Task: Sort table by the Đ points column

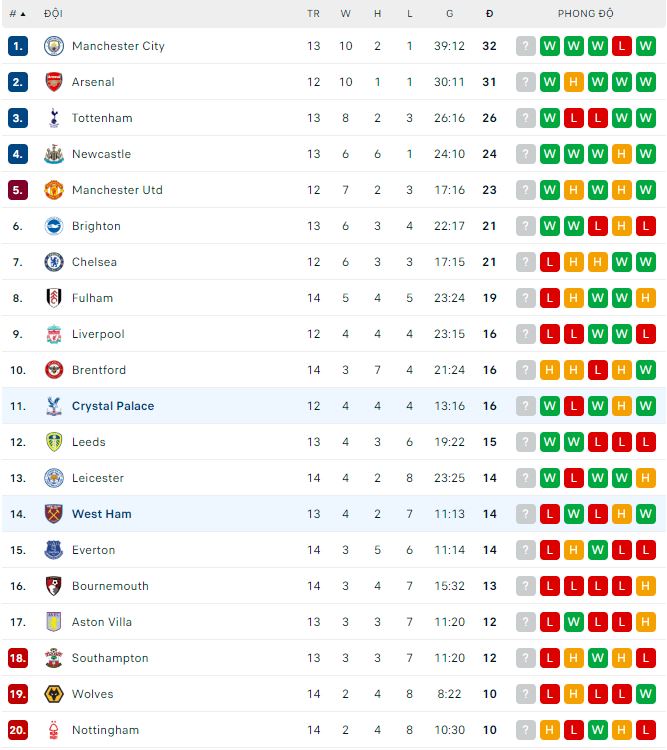Action: tap(489, 14)
